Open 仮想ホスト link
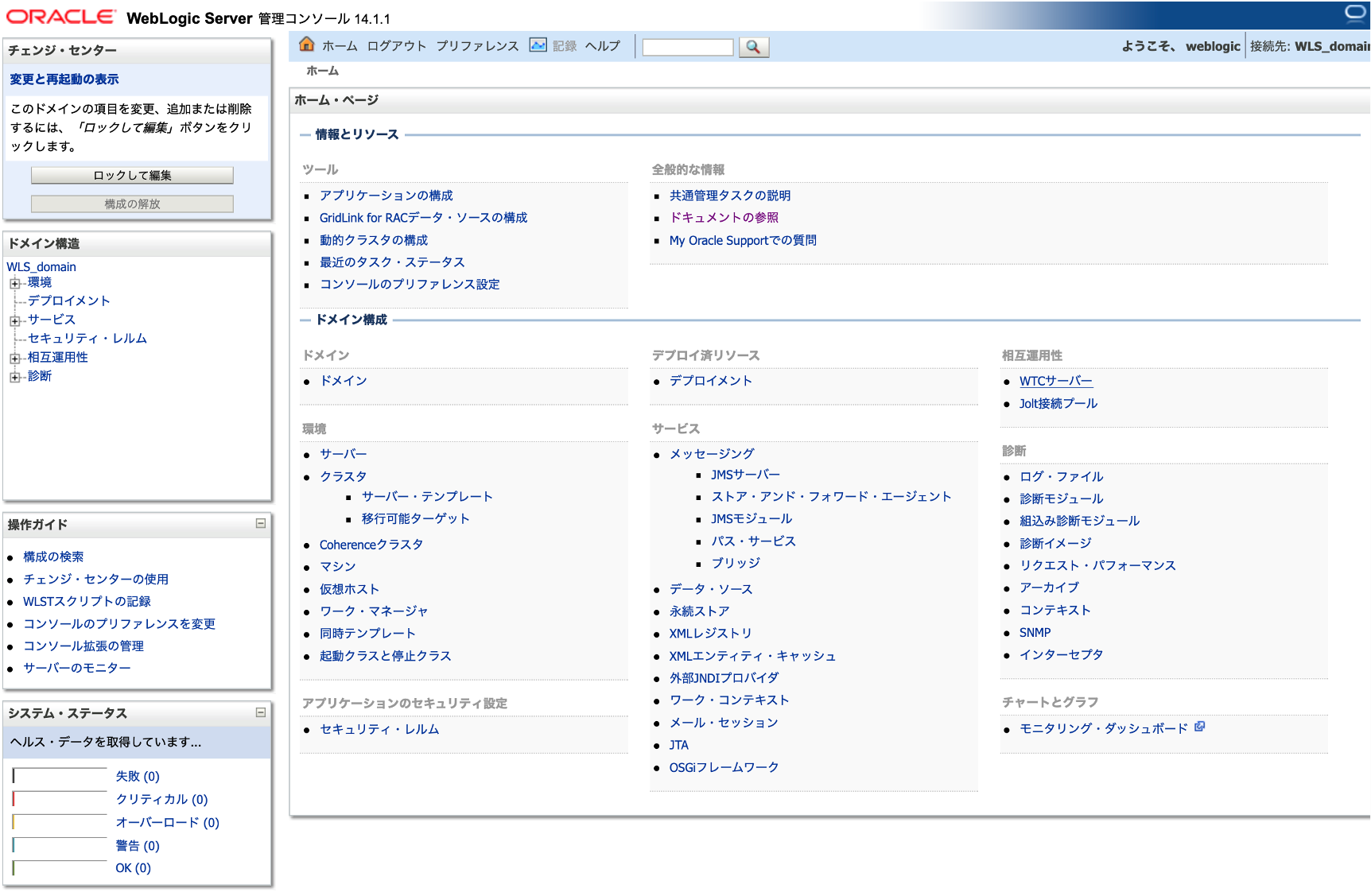The width and height of the screenshot is (1371, 896). click(350, 589)
